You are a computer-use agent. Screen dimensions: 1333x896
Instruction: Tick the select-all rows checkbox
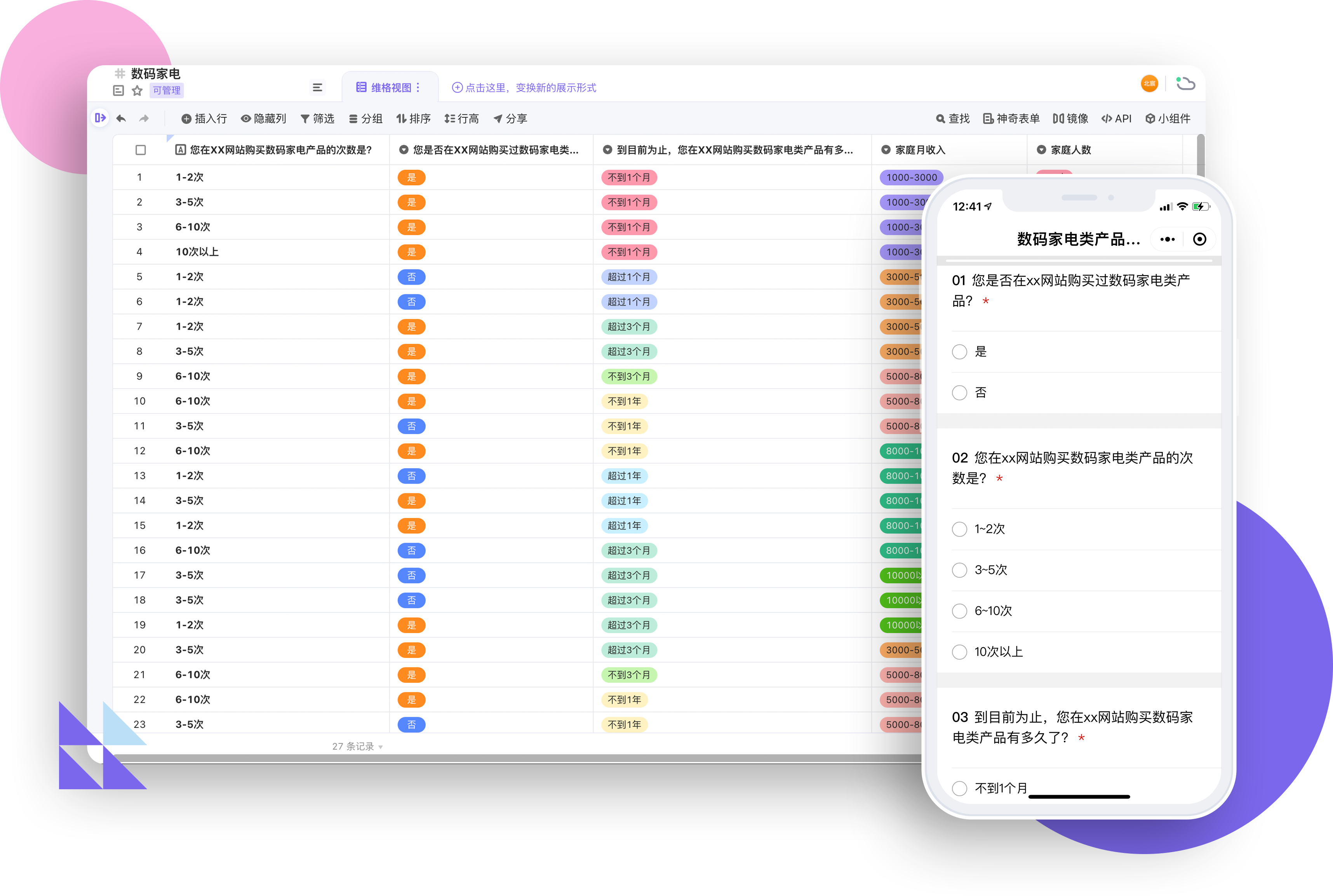tap(141, 150)
